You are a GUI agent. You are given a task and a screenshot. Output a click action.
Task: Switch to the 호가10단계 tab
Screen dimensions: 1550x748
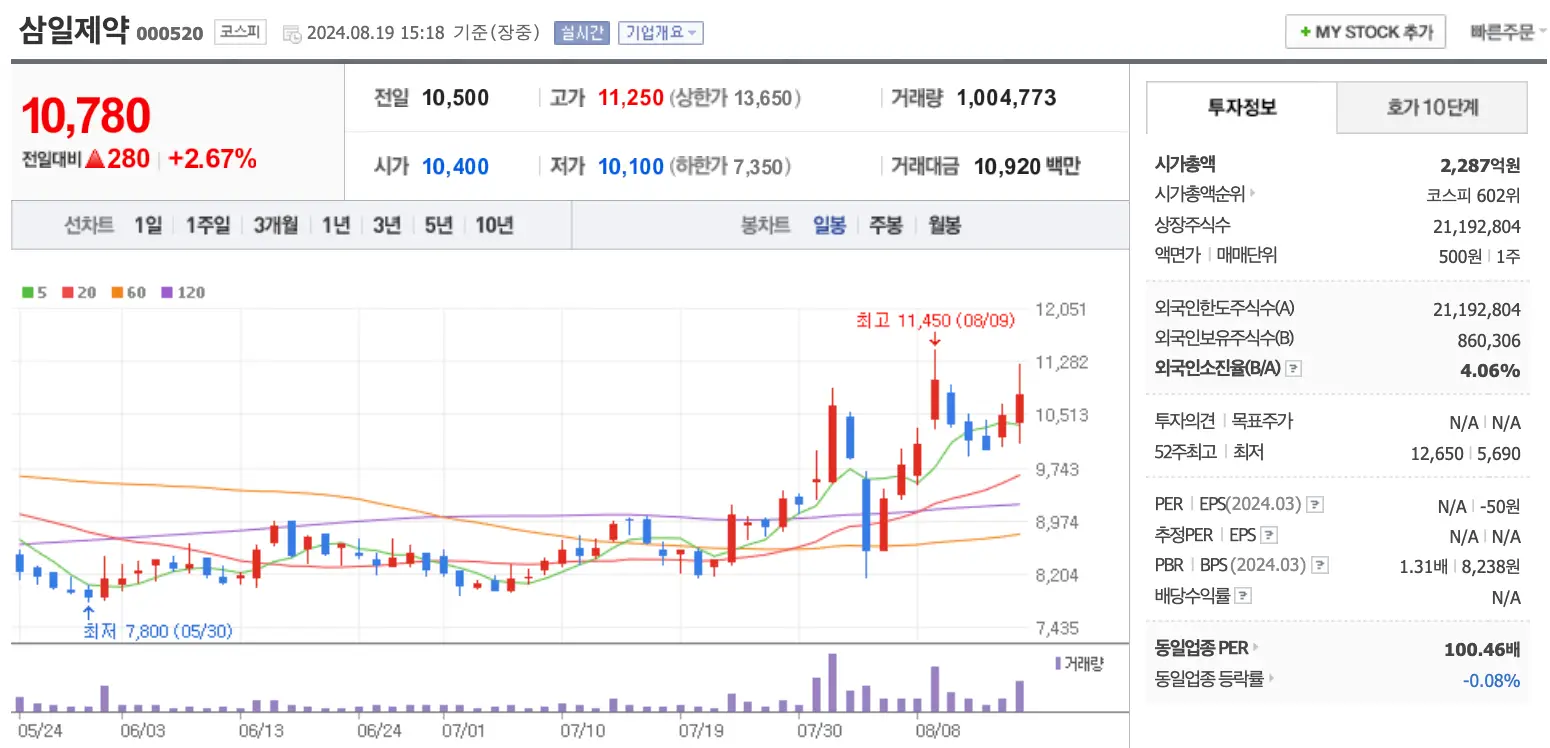[1432, 107]
